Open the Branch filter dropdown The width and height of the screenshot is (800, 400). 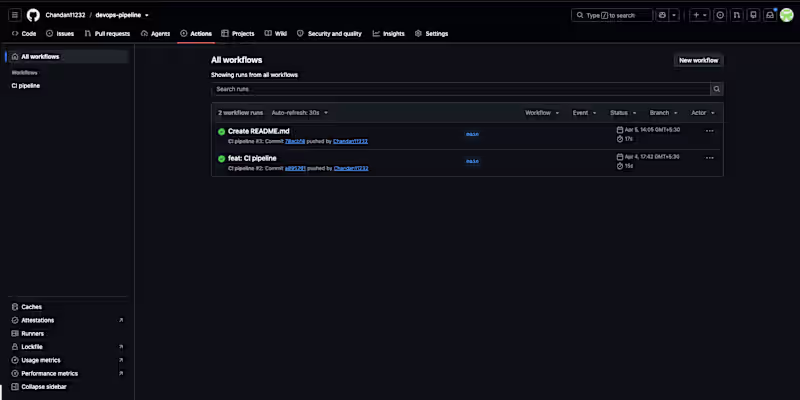click(664, 113)
